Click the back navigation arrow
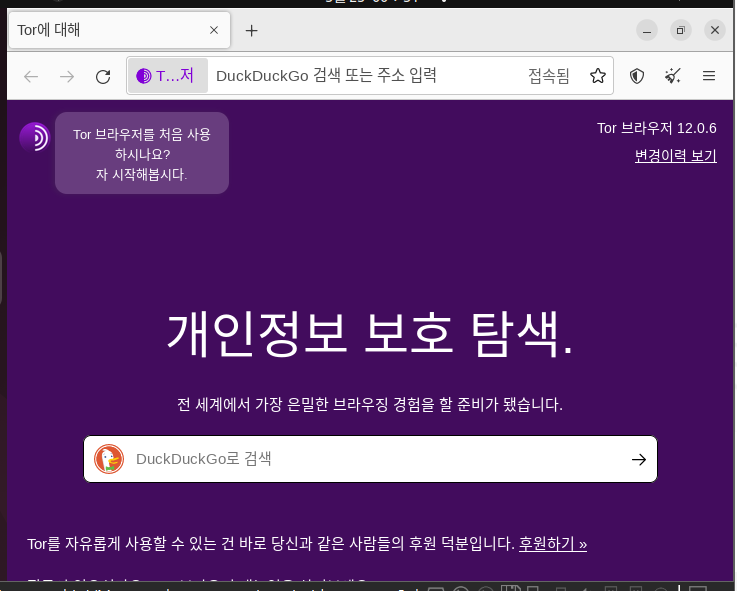Image resolution: width=737 pixels, height=591 pixels. coord(31,76)
